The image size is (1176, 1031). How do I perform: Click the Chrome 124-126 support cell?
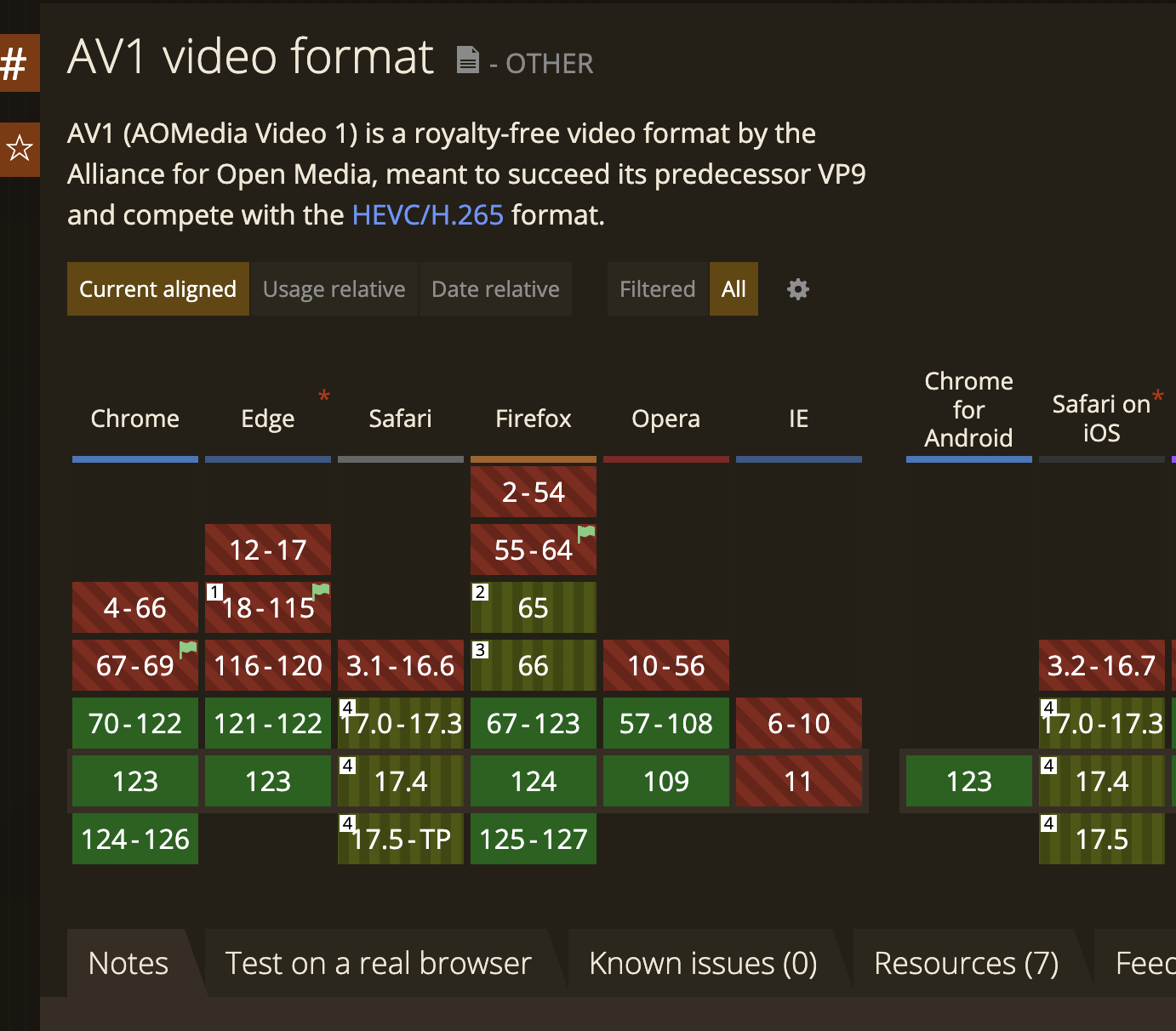point(135,839)
